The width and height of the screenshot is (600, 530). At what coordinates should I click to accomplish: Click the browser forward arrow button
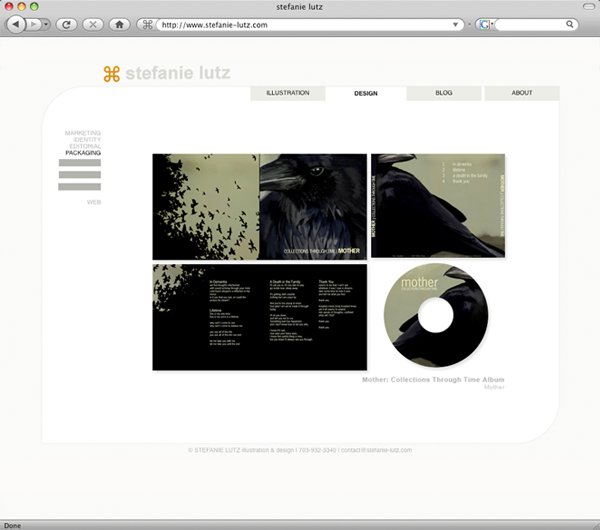33,24
